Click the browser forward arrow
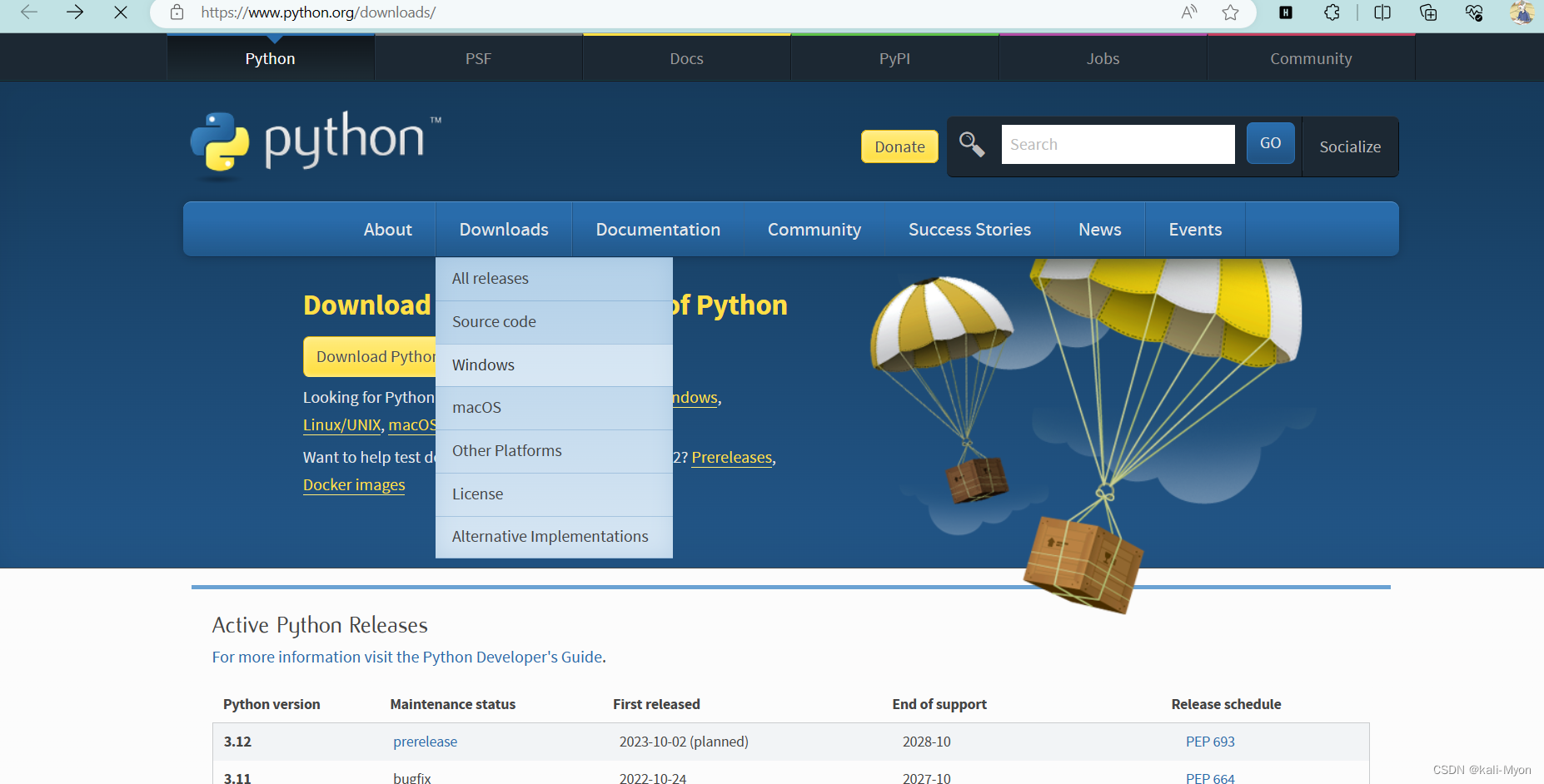1544x784 pixels. (75, 12)
